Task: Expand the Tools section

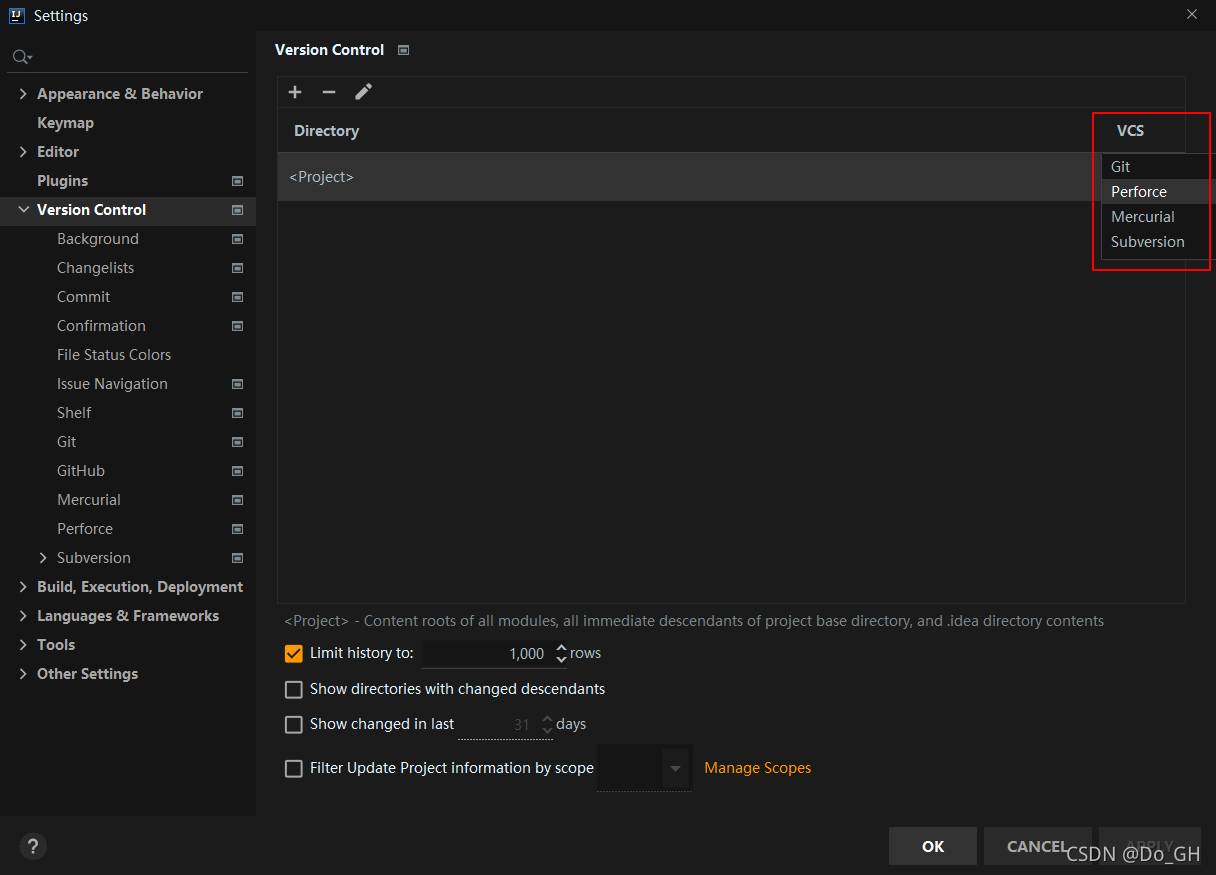Action: click(23, 645)
